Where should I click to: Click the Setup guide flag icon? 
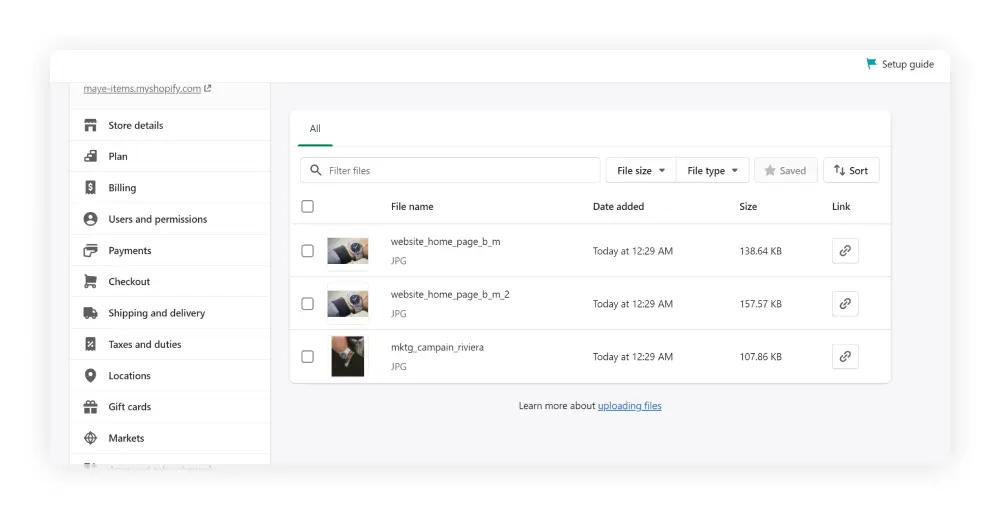[871, 64]
